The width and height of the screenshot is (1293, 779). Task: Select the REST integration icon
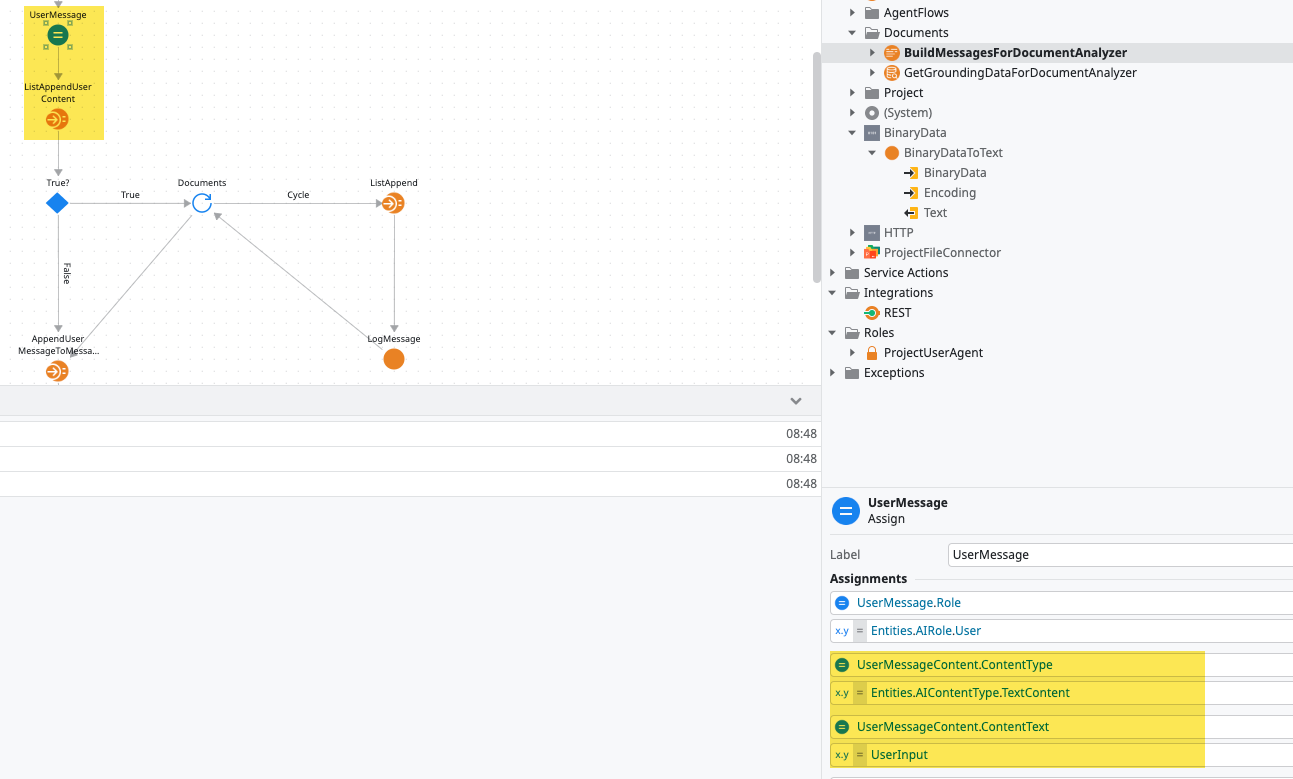pyautogui.click(x=872, y=313)
